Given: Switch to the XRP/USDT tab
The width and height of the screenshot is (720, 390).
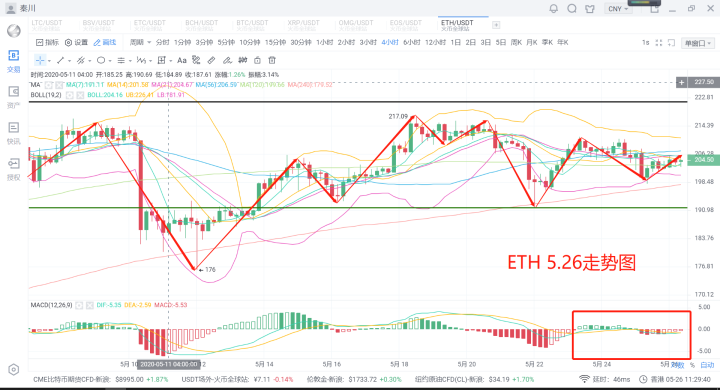Looking at the screenshot, I should (303, 25).
